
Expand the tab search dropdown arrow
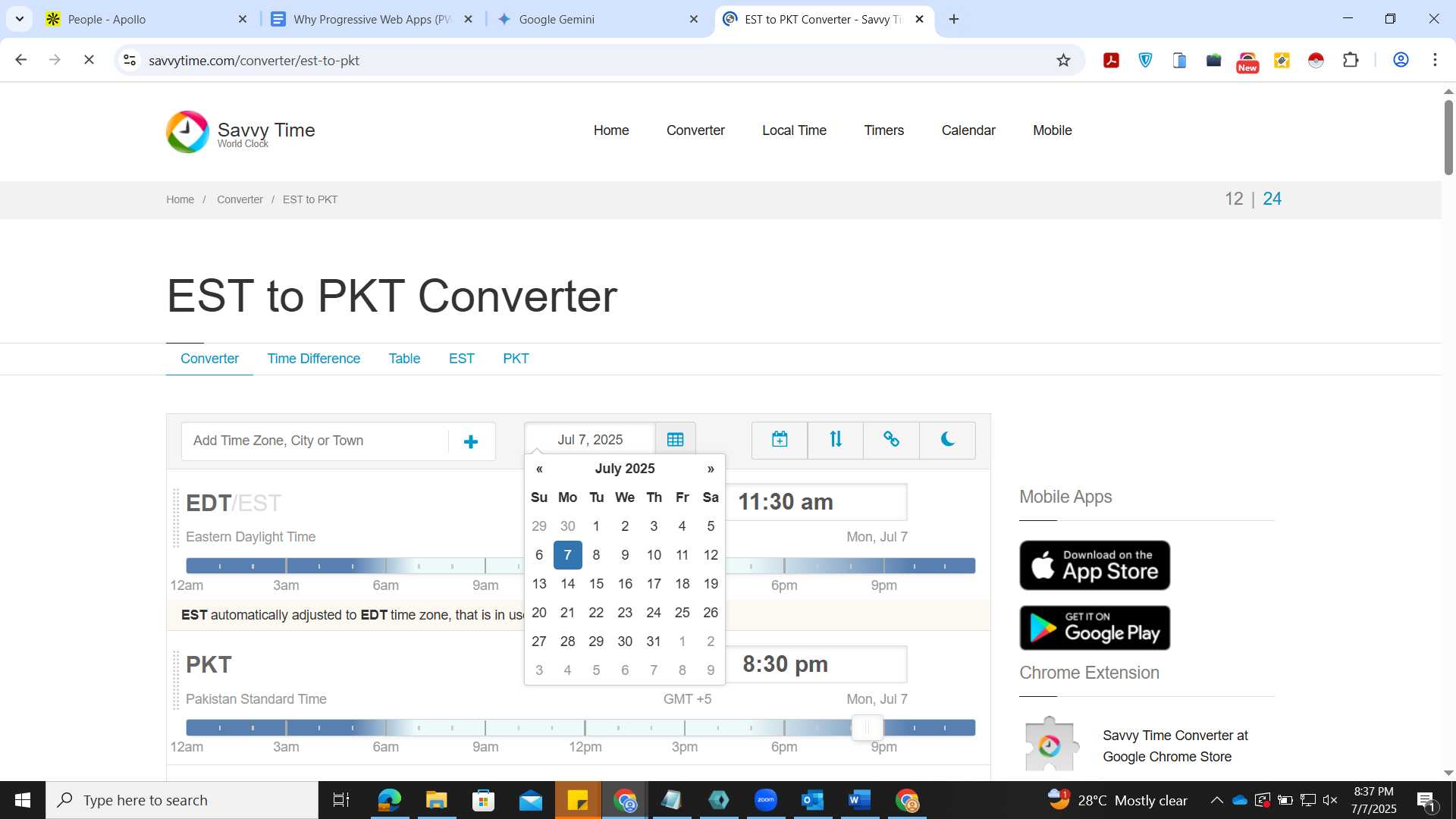[19, 19]
